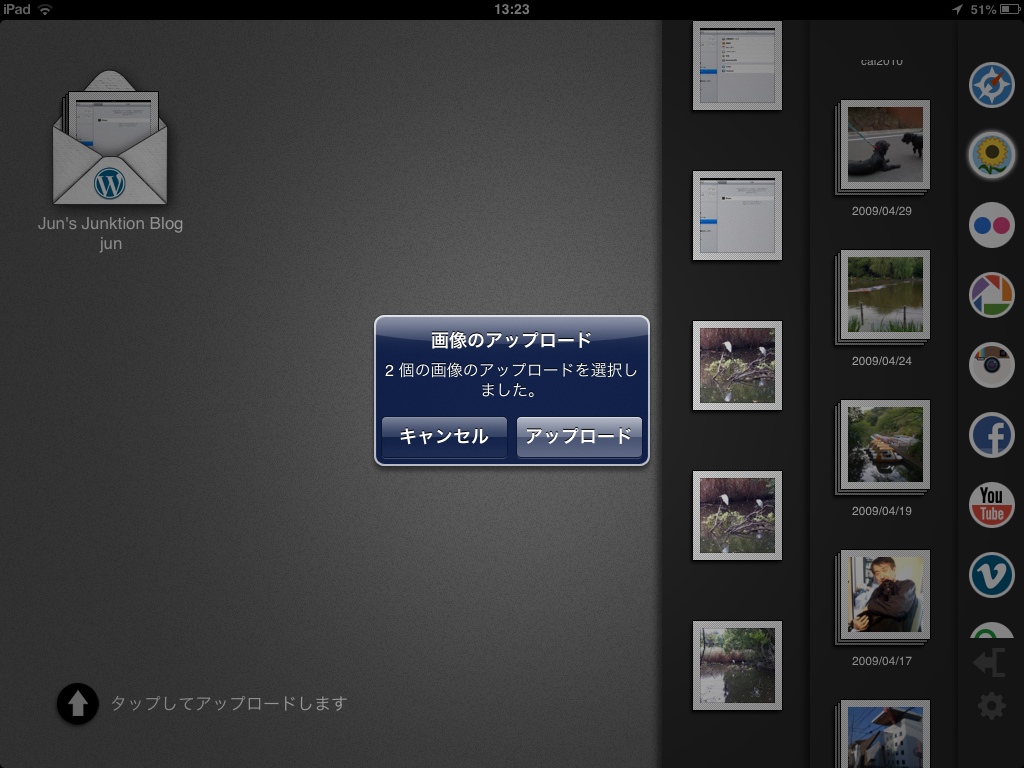1024x768 pixels.
Task: Tap the 13:23 clock in status bar
Action: 511,9
